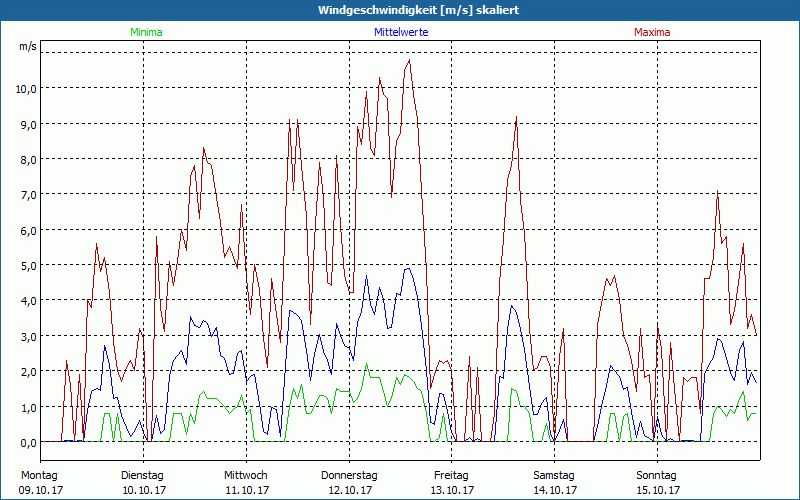Click the 10,0 y-axis value
Image resolution: width=800 pixels, height=500 pixels.
coord(27,89)
